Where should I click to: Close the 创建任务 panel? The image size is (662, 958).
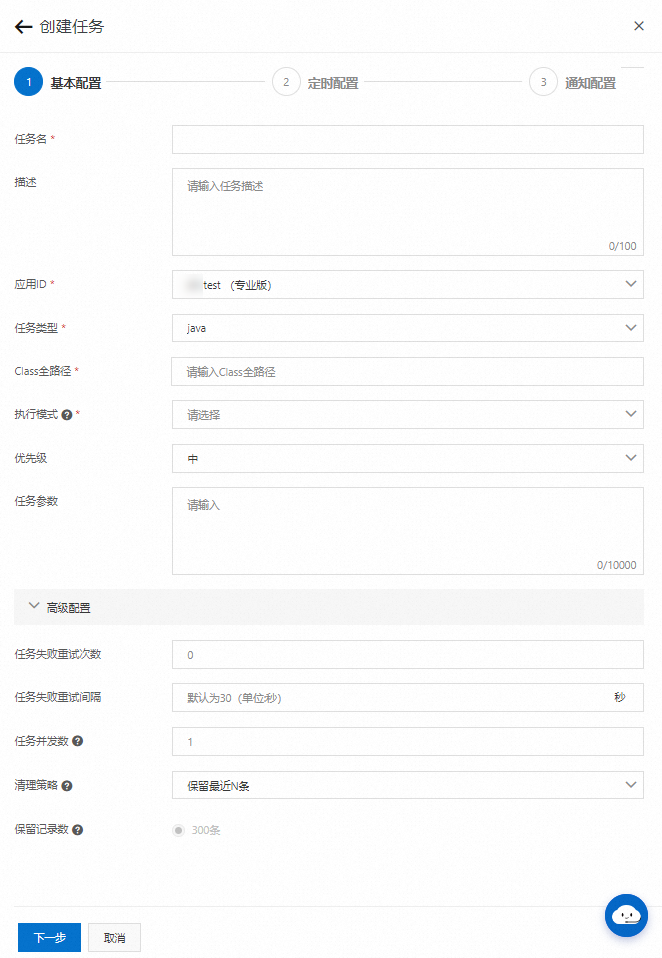click(x=639, y=26)
